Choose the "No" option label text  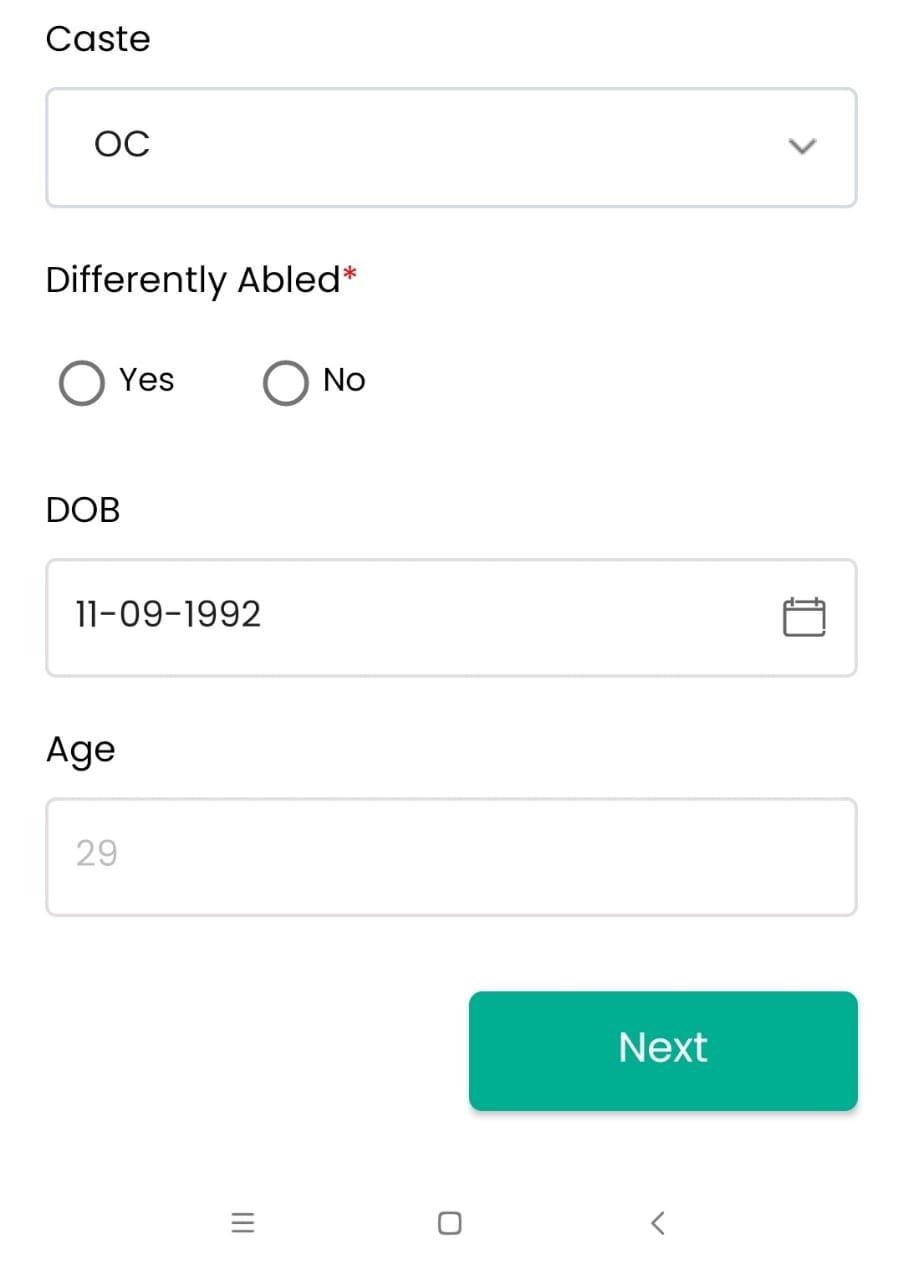click(344, 380)
